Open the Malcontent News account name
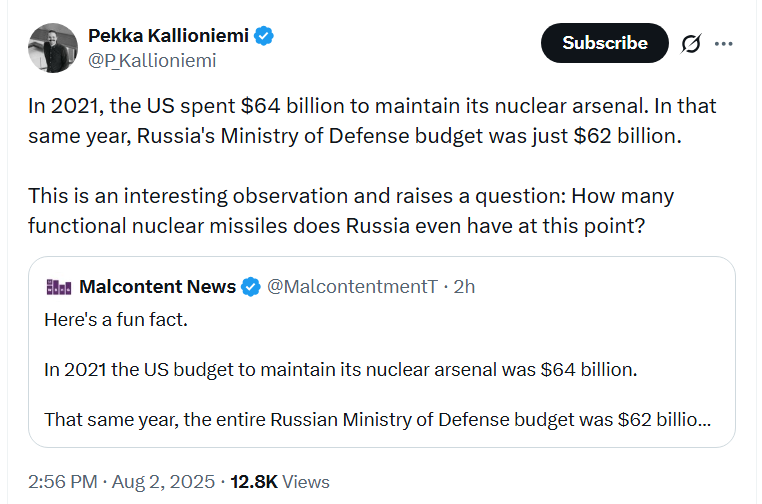This screenshot has height=504, width=762. click(157, 287)
